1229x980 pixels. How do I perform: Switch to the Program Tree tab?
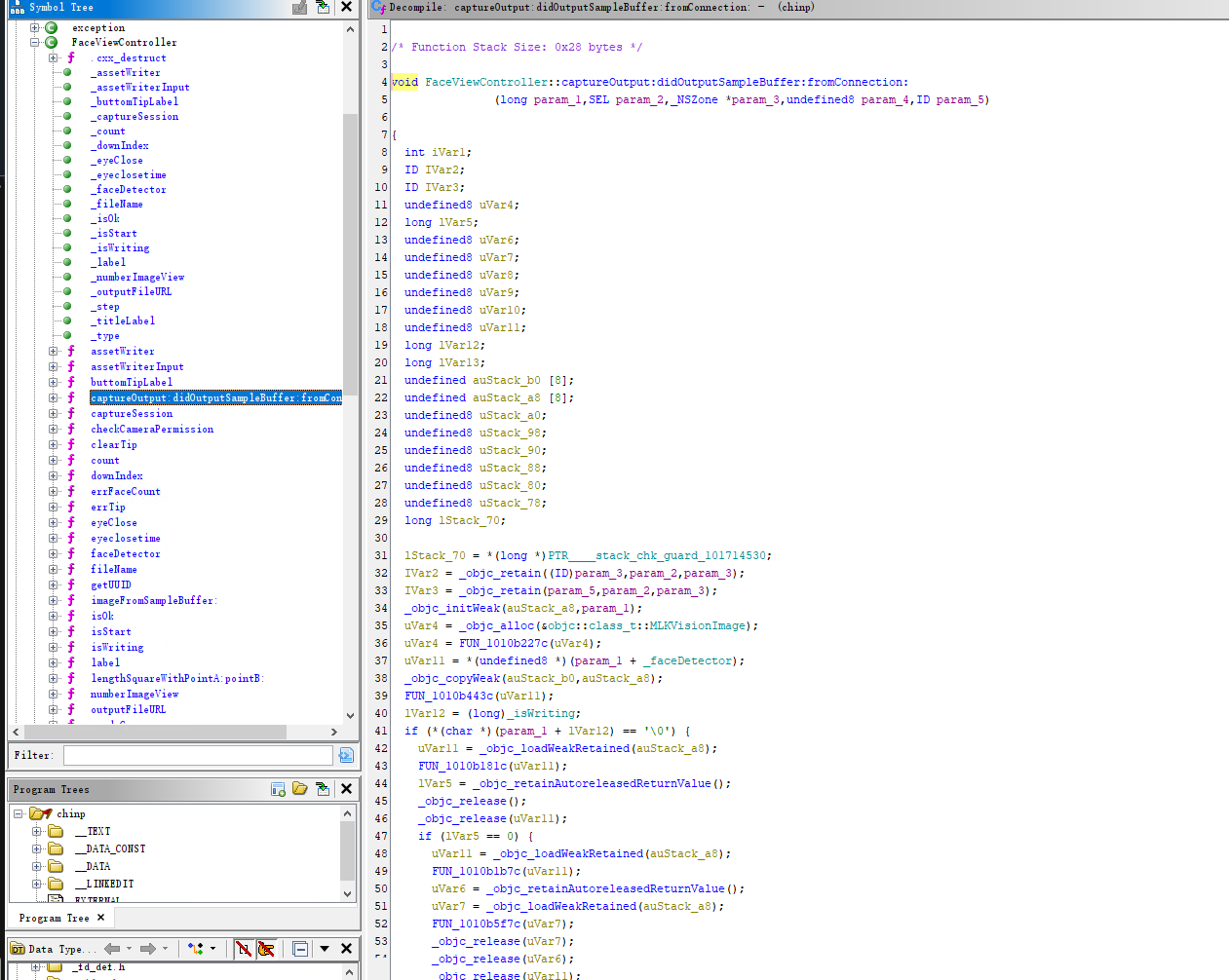tap(54, 918)
